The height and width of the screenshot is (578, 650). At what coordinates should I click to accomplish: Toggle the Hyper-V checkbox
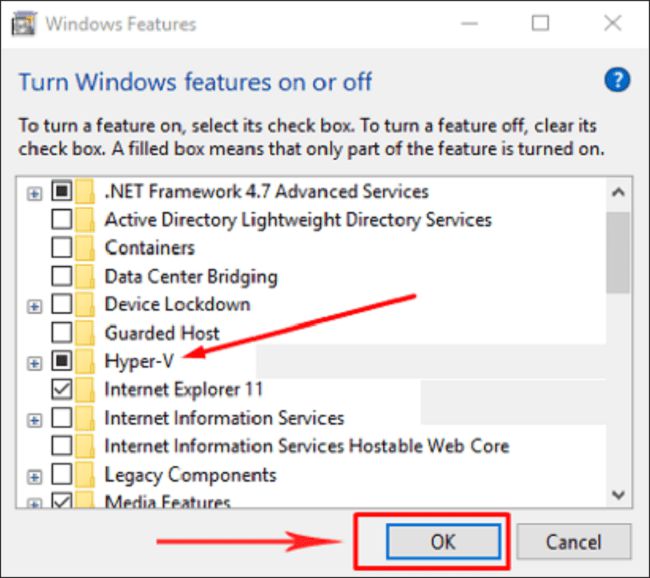pos(62,361)
